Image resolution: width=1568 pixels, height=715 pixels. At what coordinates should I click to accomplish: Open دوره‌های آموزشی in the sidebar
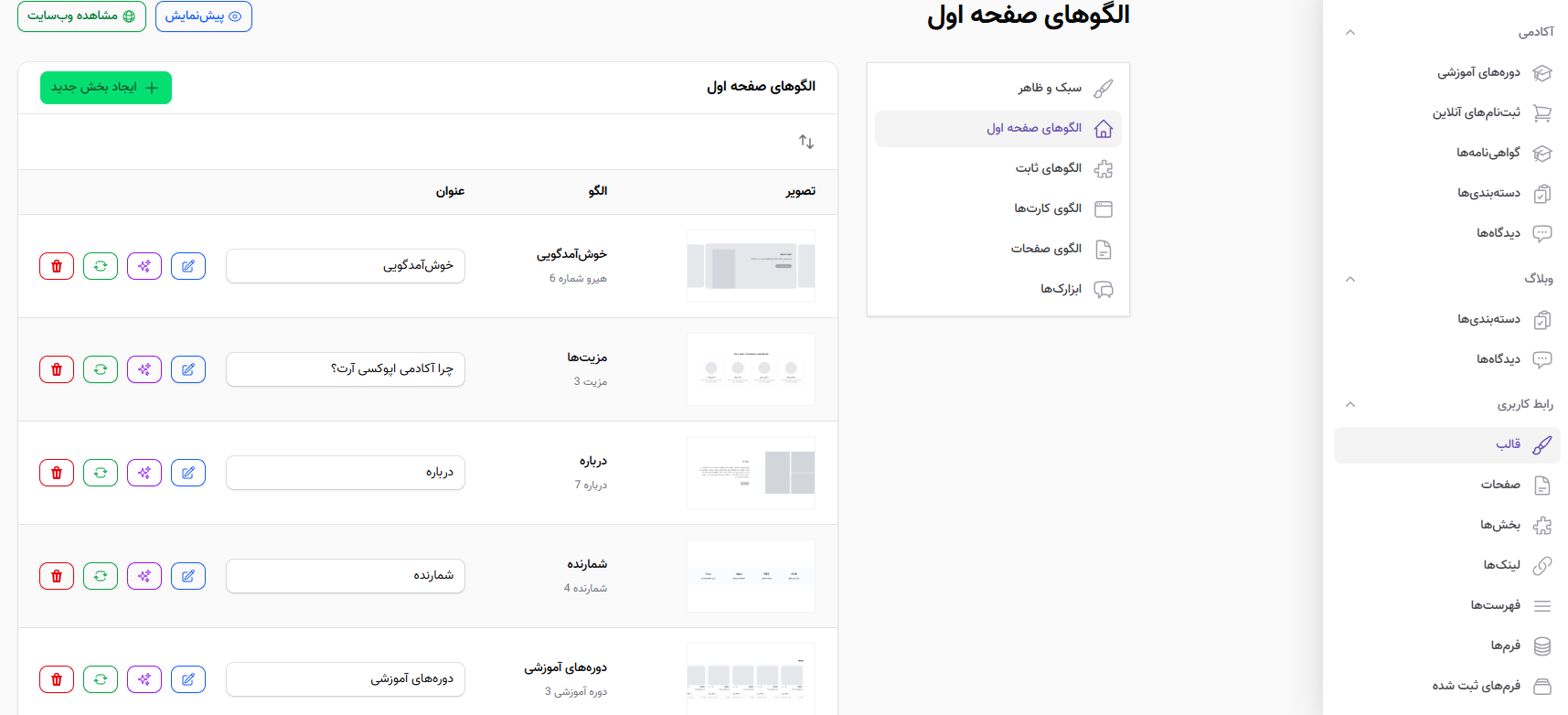(1447, 73)
